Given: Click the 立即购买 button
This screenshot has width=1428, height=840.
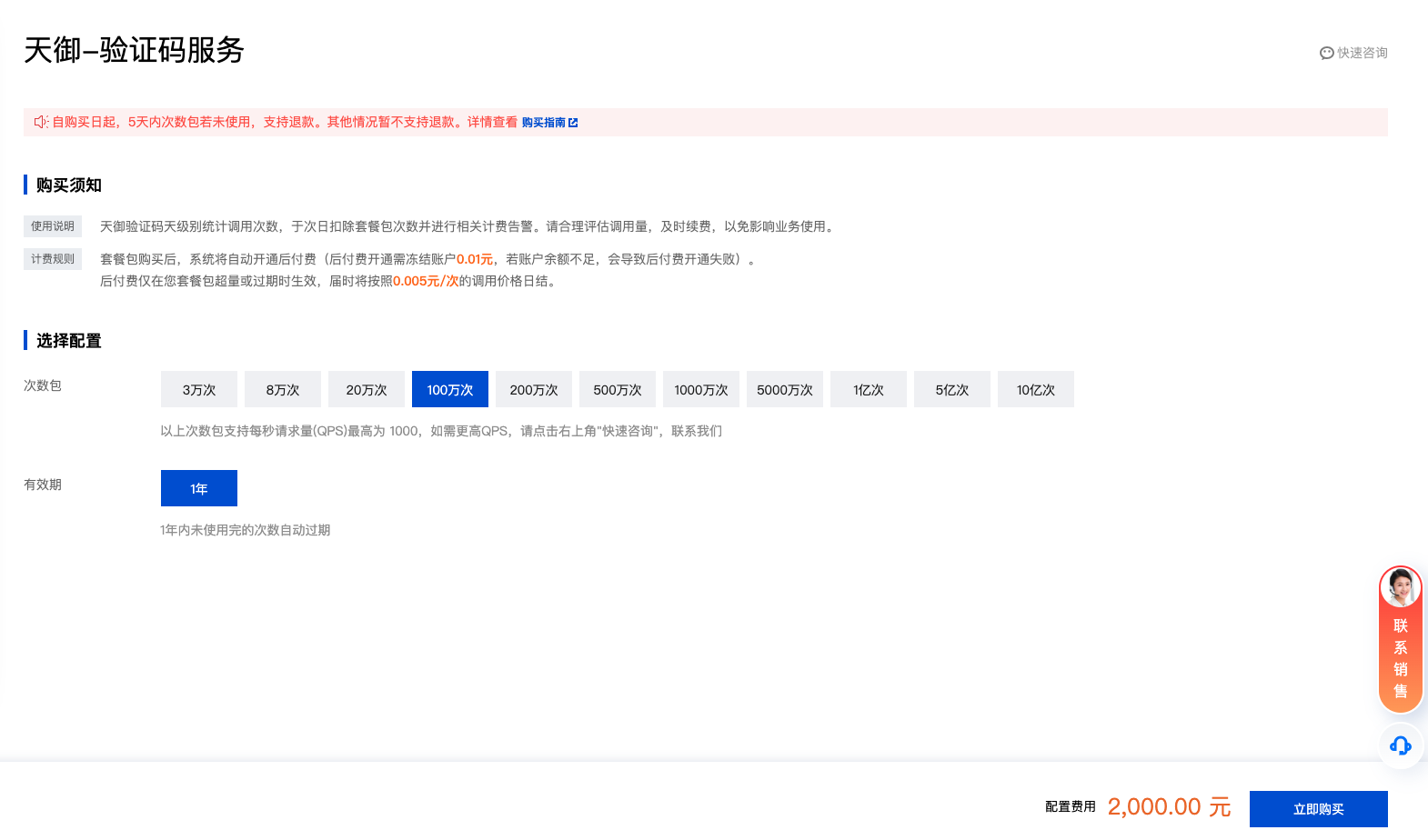Looking at the screenshot, I should 1319,809.
